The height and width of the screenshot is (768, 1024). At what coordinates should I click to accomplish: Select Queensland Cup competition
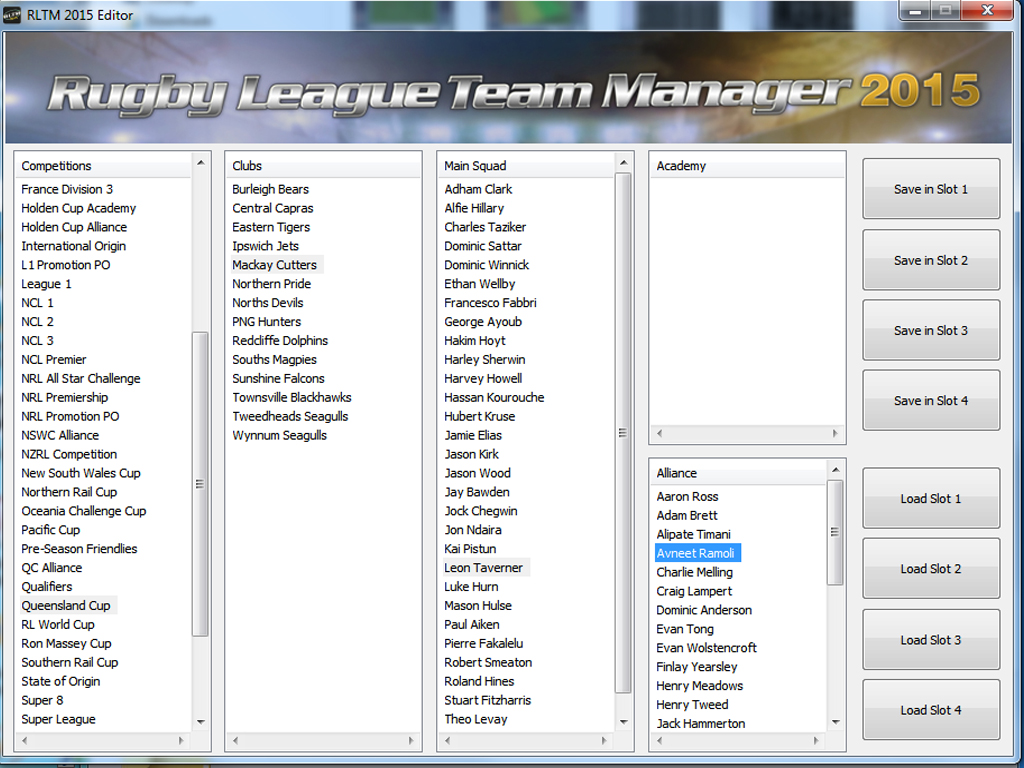tap(67, 605)
